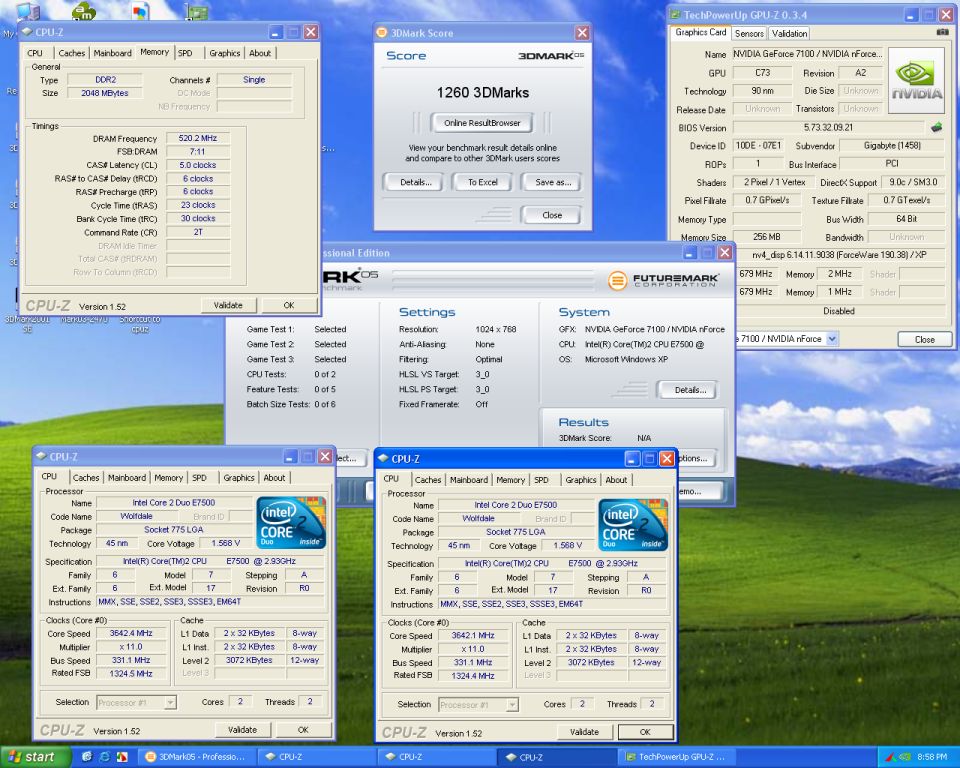Click the green NVIDIA tray icon

(906, 758)
